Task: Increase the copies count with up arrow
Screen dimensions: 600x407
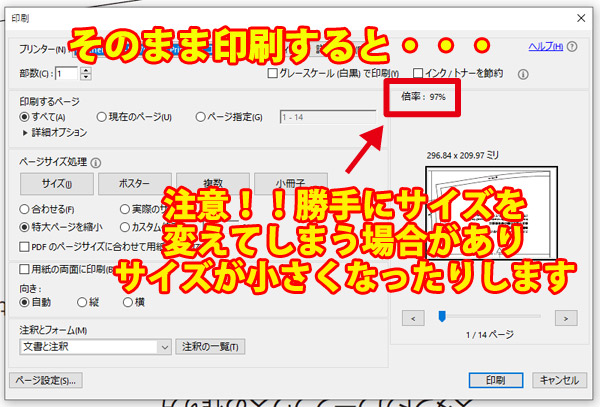Action: coord(86,70)
